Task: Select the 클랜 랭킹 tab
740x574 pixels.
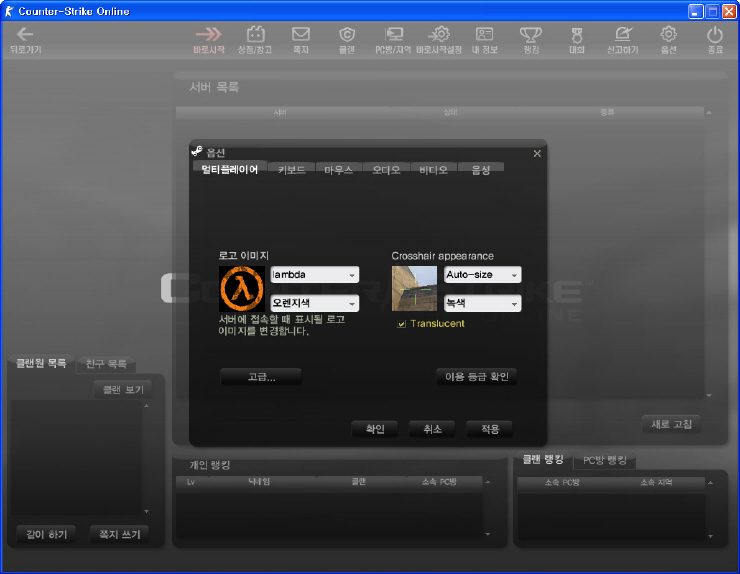Action: click(543, 459)
